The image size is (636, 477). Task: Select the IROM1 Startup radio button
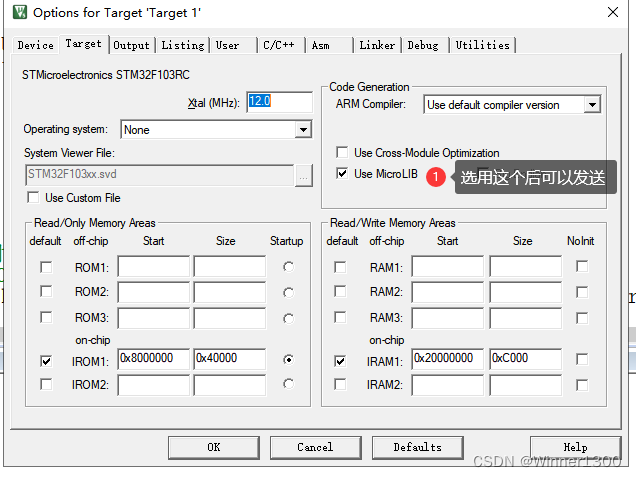[288, 359]
